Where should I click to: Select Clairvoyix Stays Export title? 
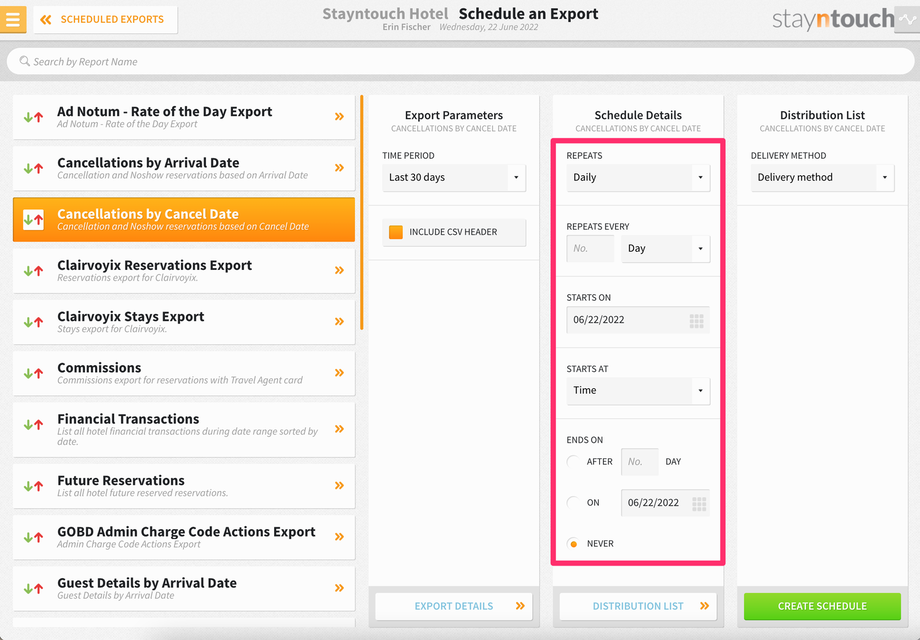[131, 317]
